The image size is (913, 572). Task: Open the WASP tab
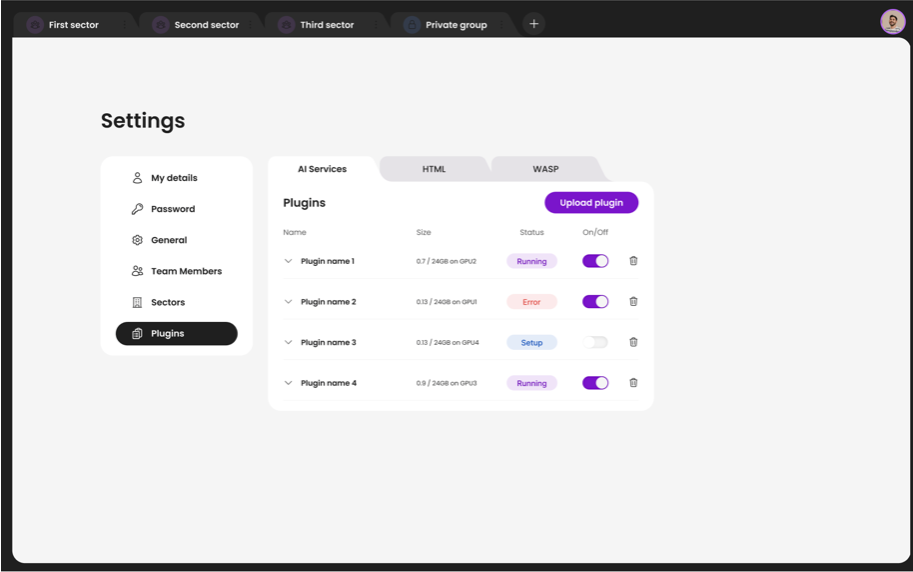point(545,169)
